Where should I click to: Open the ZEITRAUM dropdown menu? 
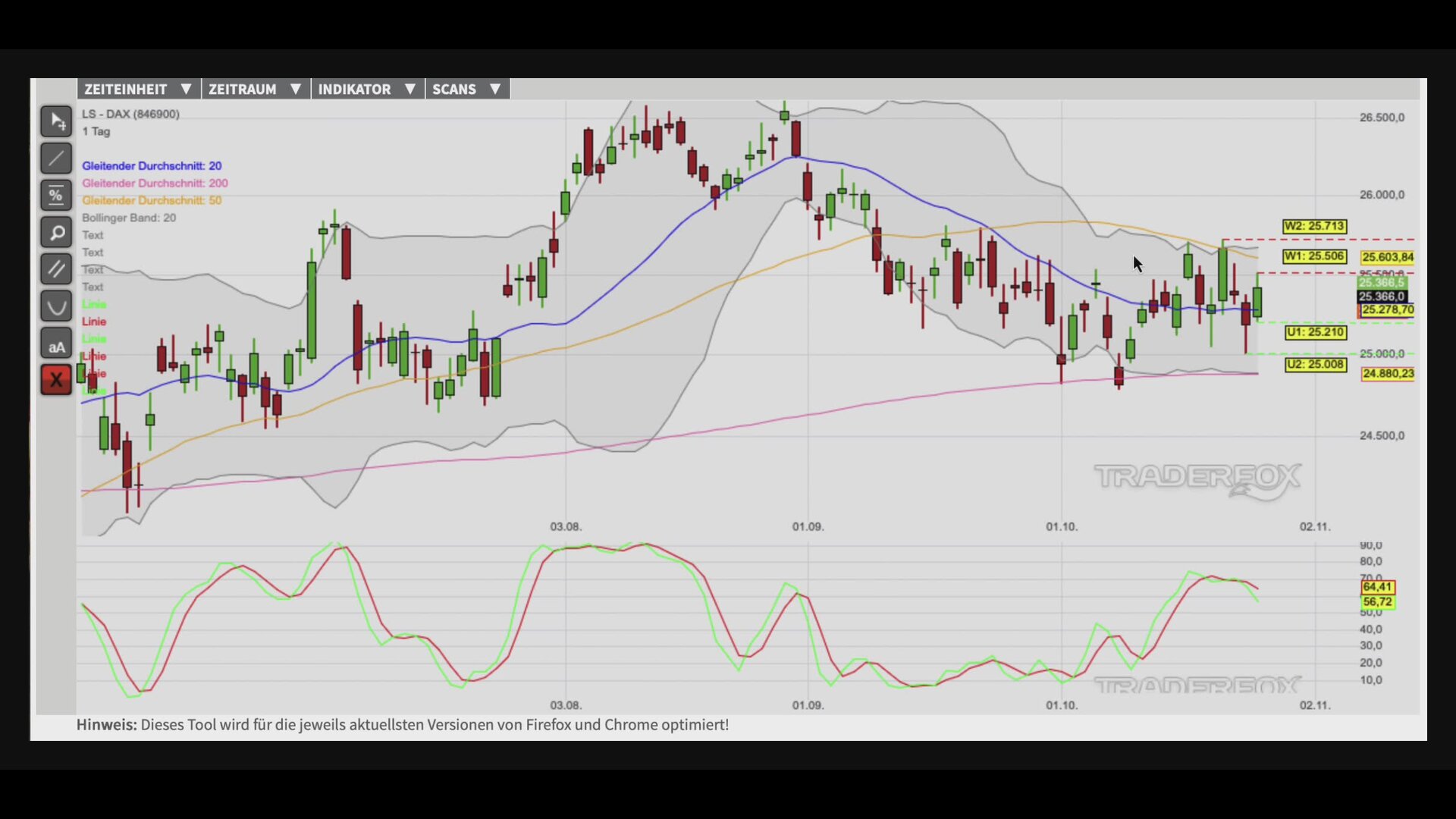(x=256, y=89)
